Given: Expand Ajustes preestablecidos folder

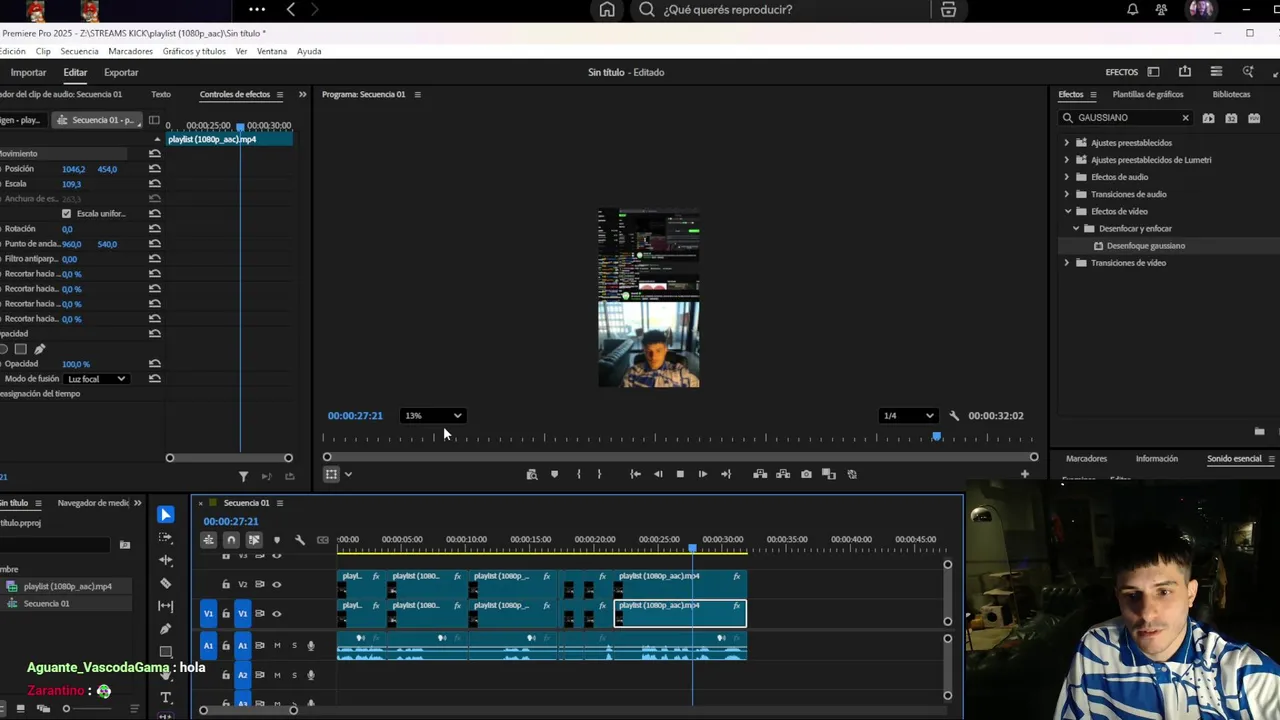Looking at the screenshot, I should tap(1066, 143).
